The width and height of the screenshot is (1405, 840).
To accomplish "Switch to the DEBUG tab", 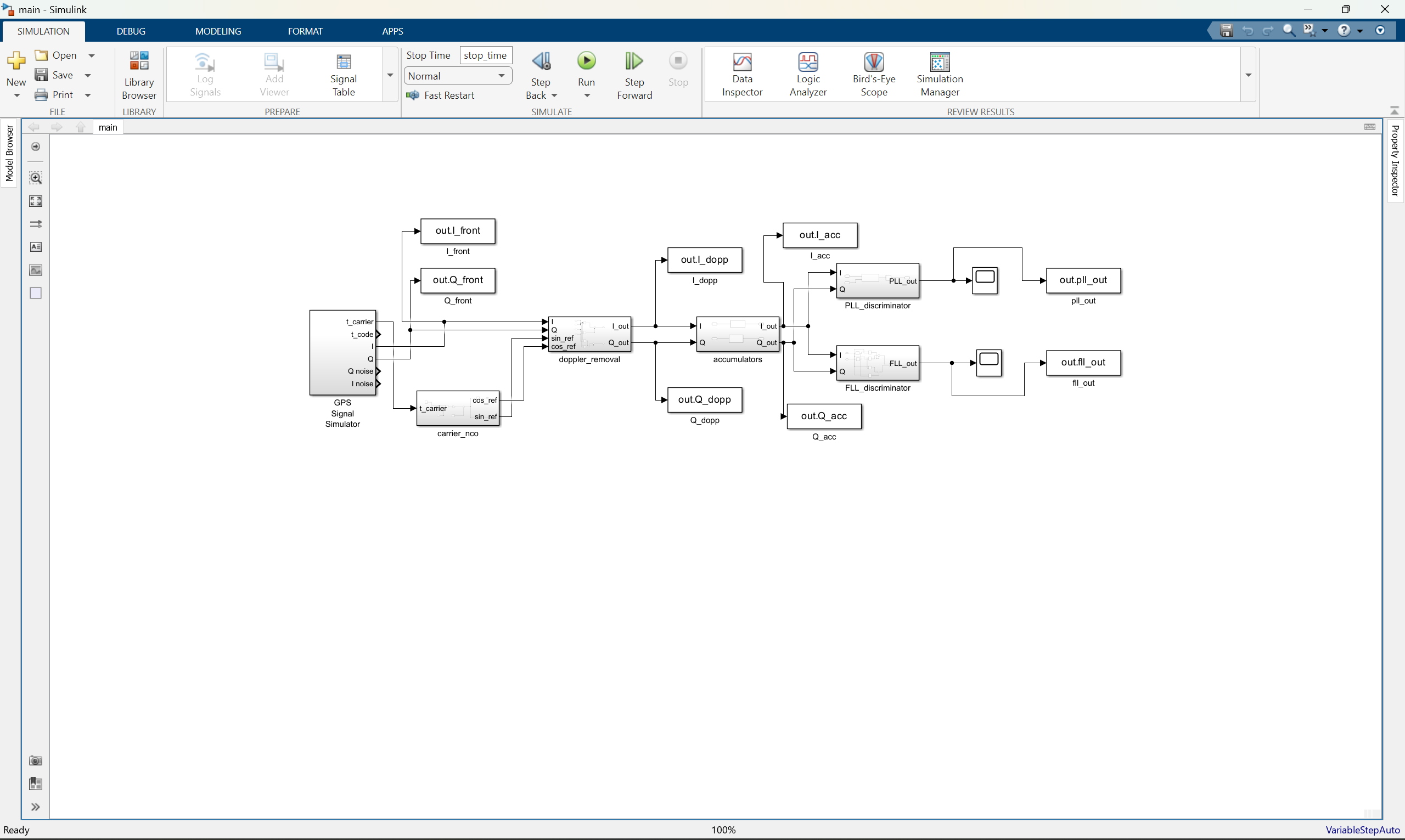I will coord(131,31).
